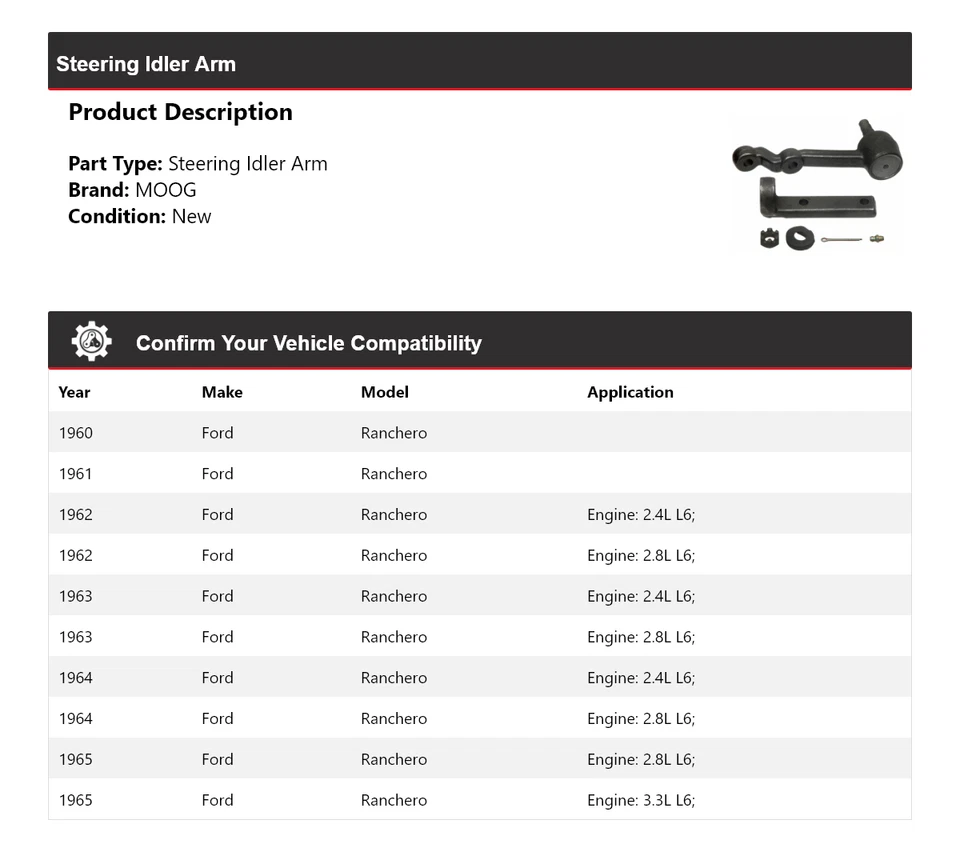Image resolution: width=960 pixels, height=852 pixels.
Task: Click the Make column header
Action: pyautogui.click(x=222, y=392)
